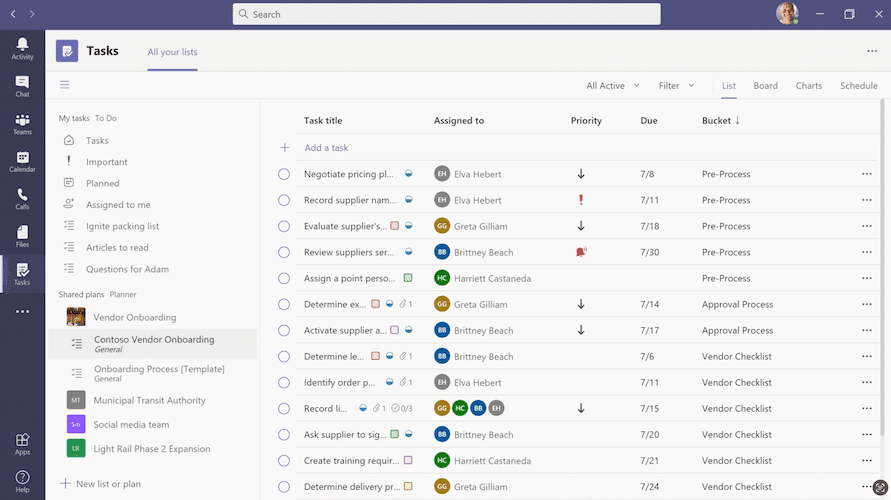Switch to the List view tab

point(728,85)
